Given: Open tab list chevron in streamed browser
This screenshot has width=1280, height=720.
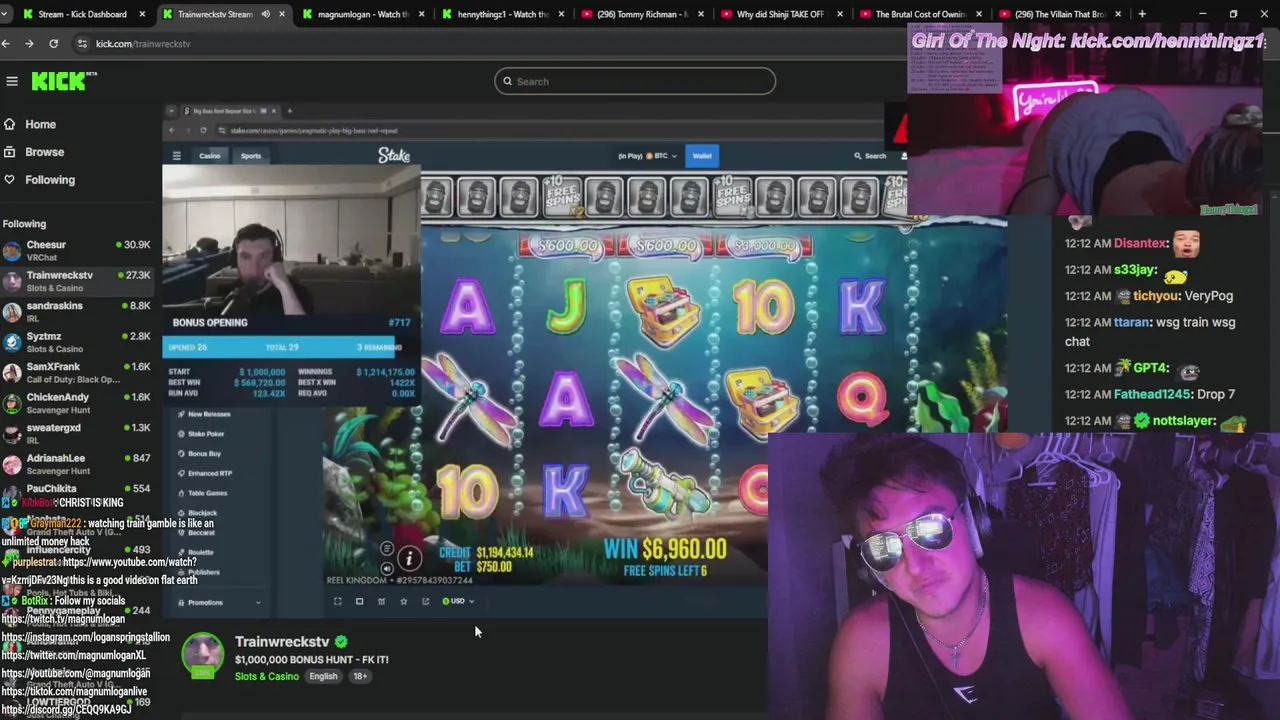Looking at the screenshot, I should (x=172, y=111).
